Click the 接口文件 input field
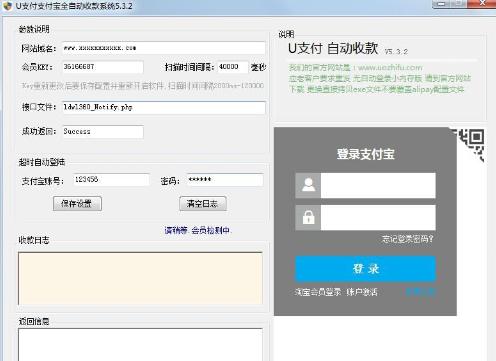This screenshot has height=361, width=496. coord(163,108)
